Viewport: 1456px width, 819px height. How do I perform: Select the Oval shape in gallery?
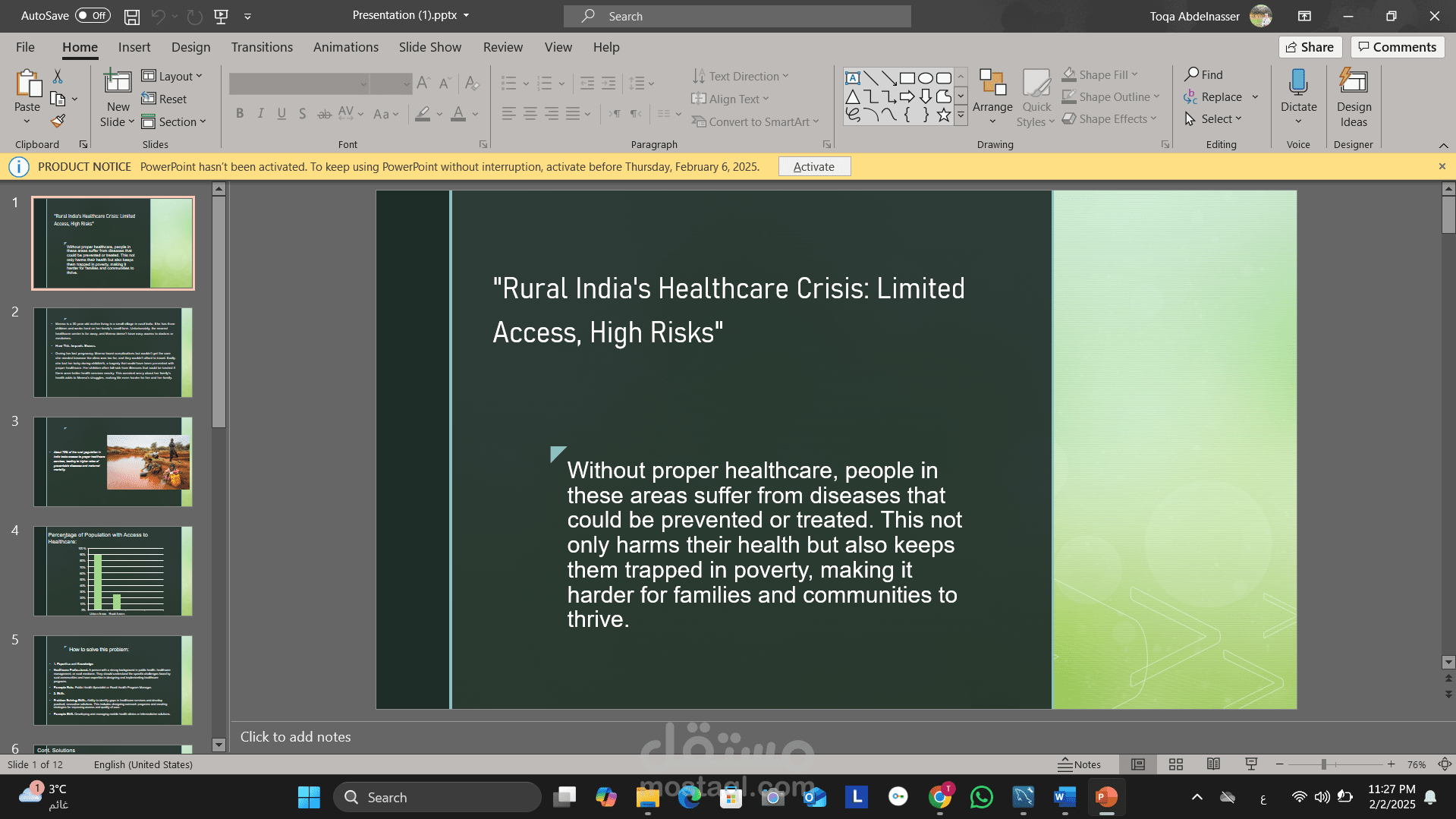926,78
